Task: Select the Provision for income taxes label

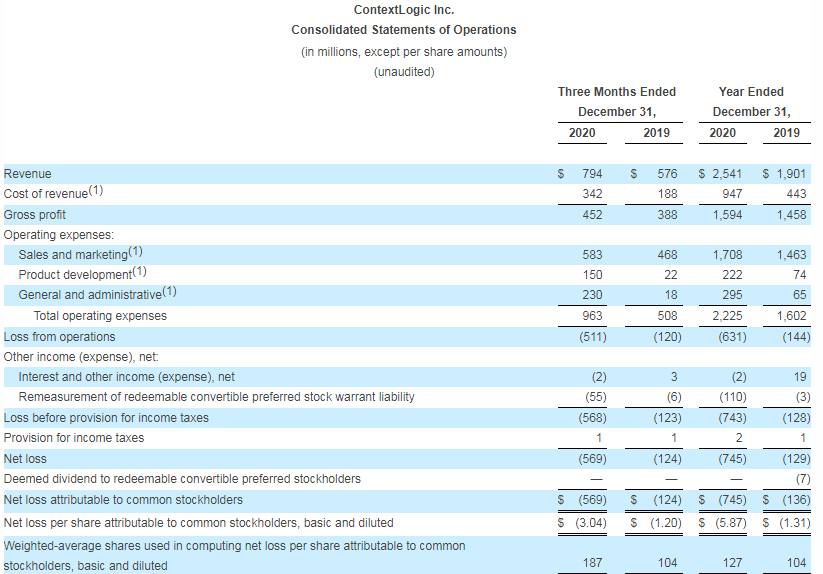Action: click(x=73, y=437)
